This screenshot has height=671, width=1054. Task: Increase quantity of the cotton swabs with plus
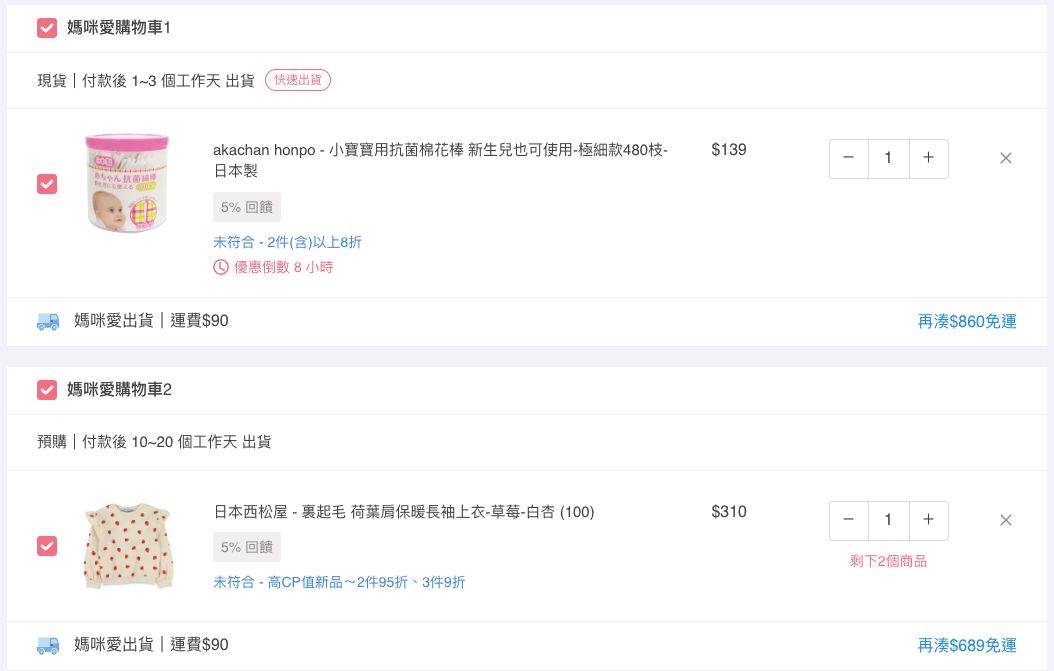pos(928,158)
